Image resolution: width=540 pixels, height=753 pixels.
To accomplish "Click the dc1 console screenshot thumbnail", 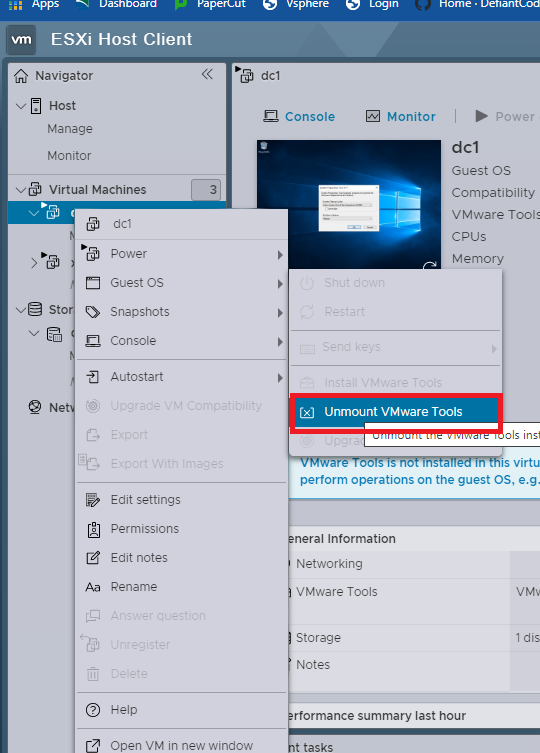I will point(349,204).
